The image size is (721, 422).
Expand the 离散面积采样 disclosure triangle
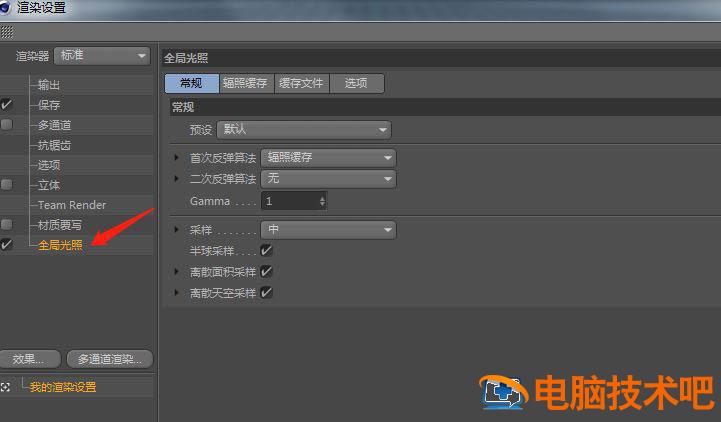pyautogui.click(x=177, y=272)
